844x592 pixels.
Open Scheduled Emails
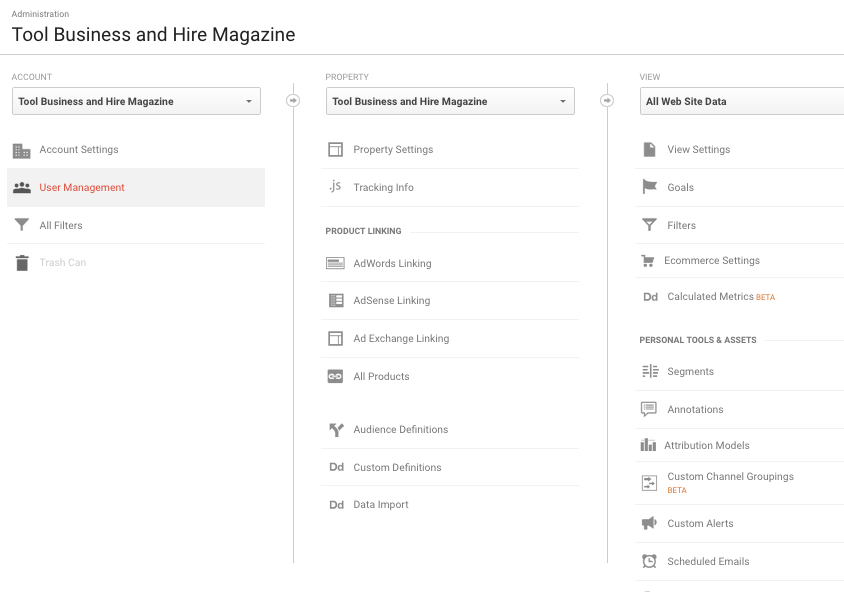click(708, 561)
